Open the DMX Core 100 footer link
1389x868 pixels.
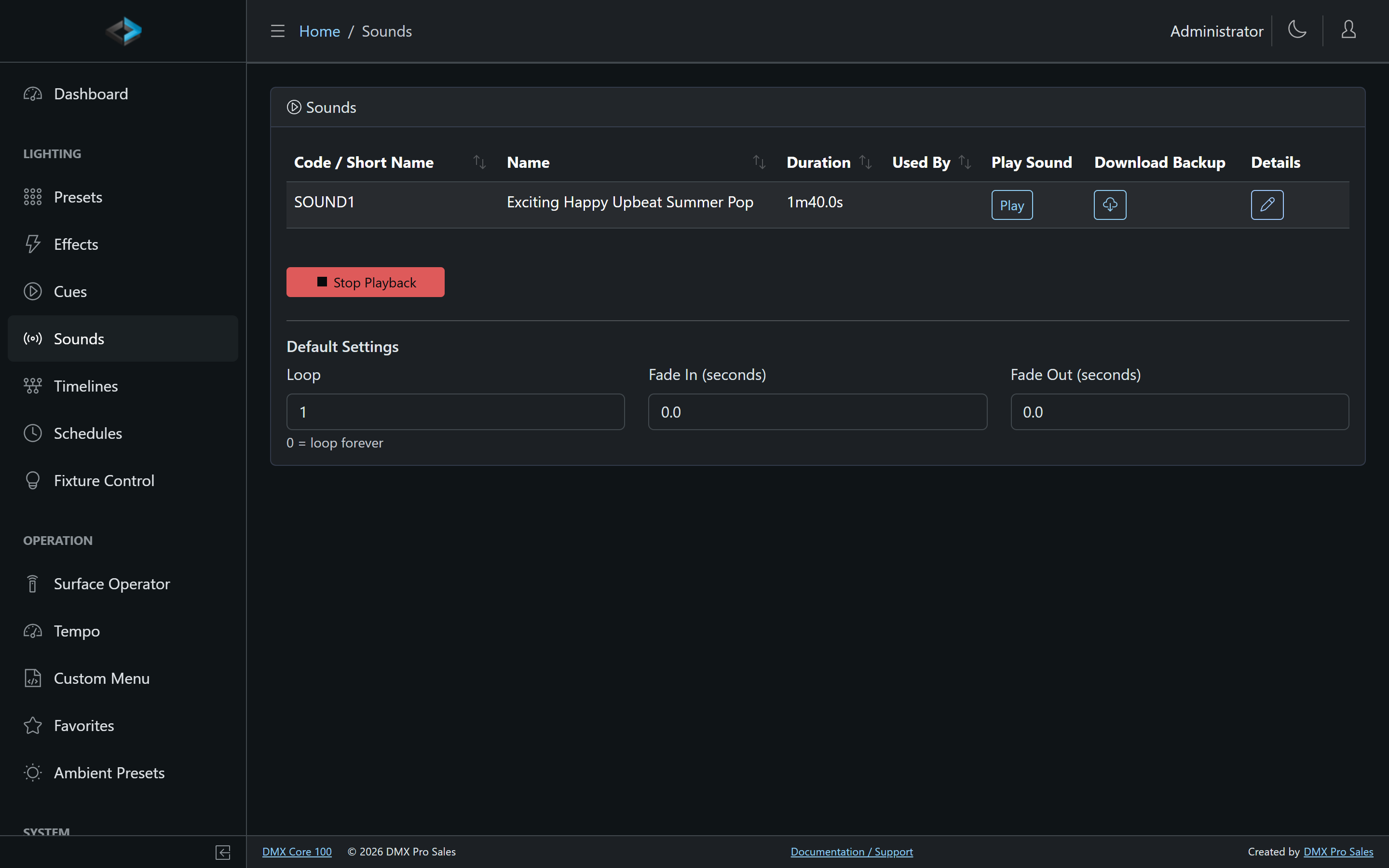click(x=297, y=852)
